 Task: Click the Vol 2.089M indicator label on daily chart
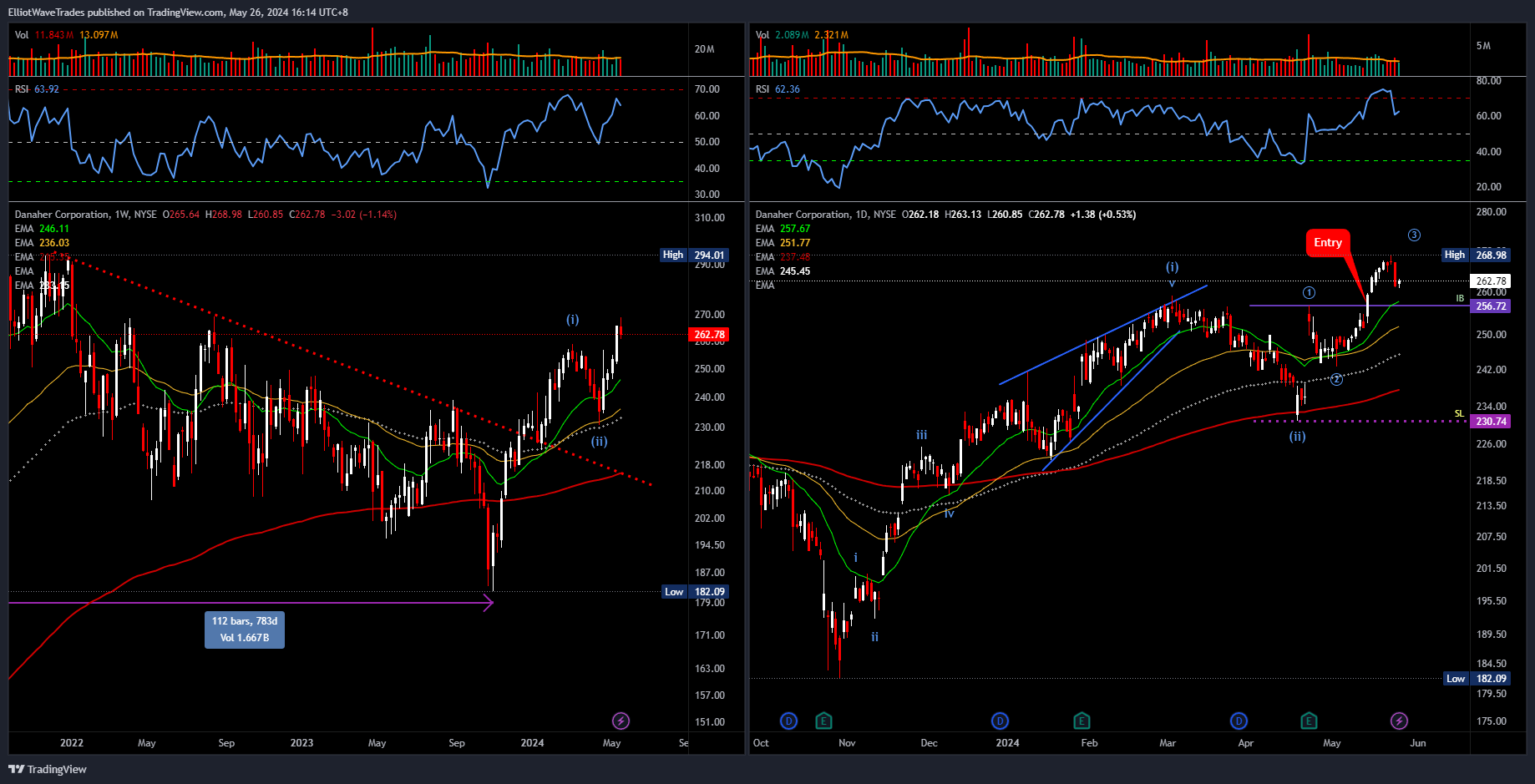coord(783,35)
